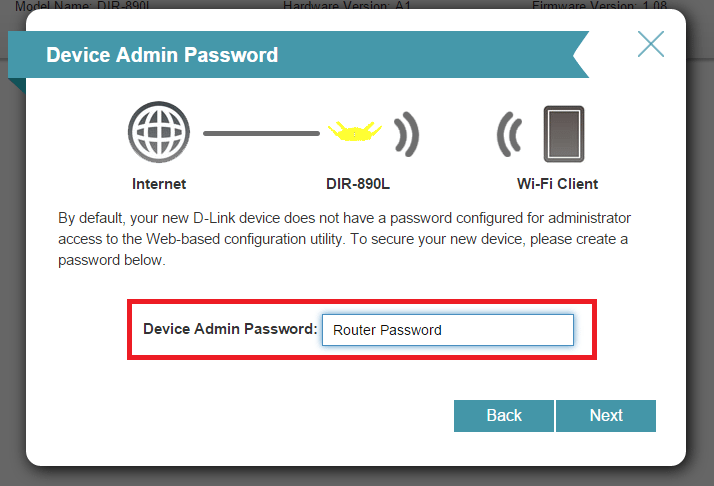Screen dimensions: 714x486
Task: Click the folded ribbon corner of the banner
Action: [x=17, y=85]
